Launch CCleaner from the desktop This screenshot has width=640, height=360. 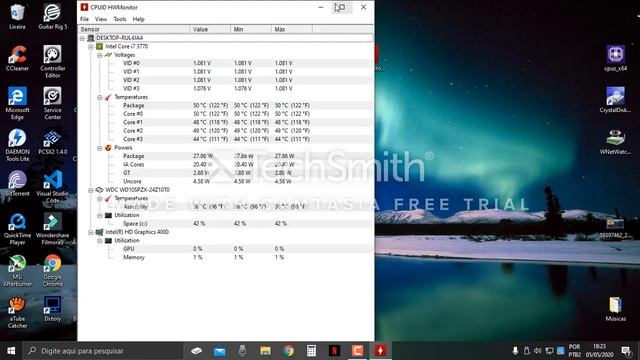click(x=17, y=58)
